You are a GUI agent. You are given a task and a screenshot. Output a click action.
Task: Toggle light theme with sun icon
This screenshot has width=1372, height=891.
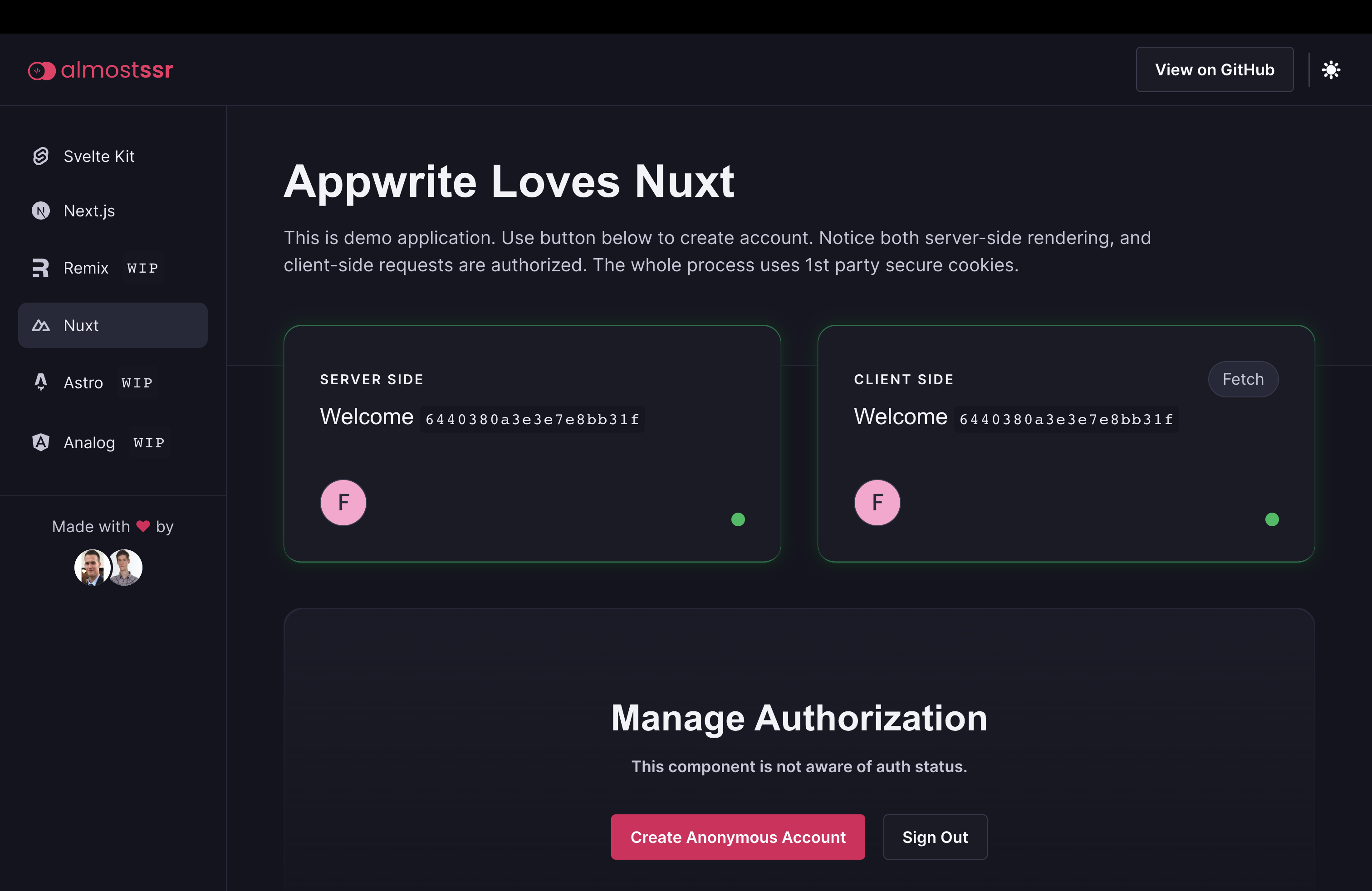click(x=1331, y=70)
